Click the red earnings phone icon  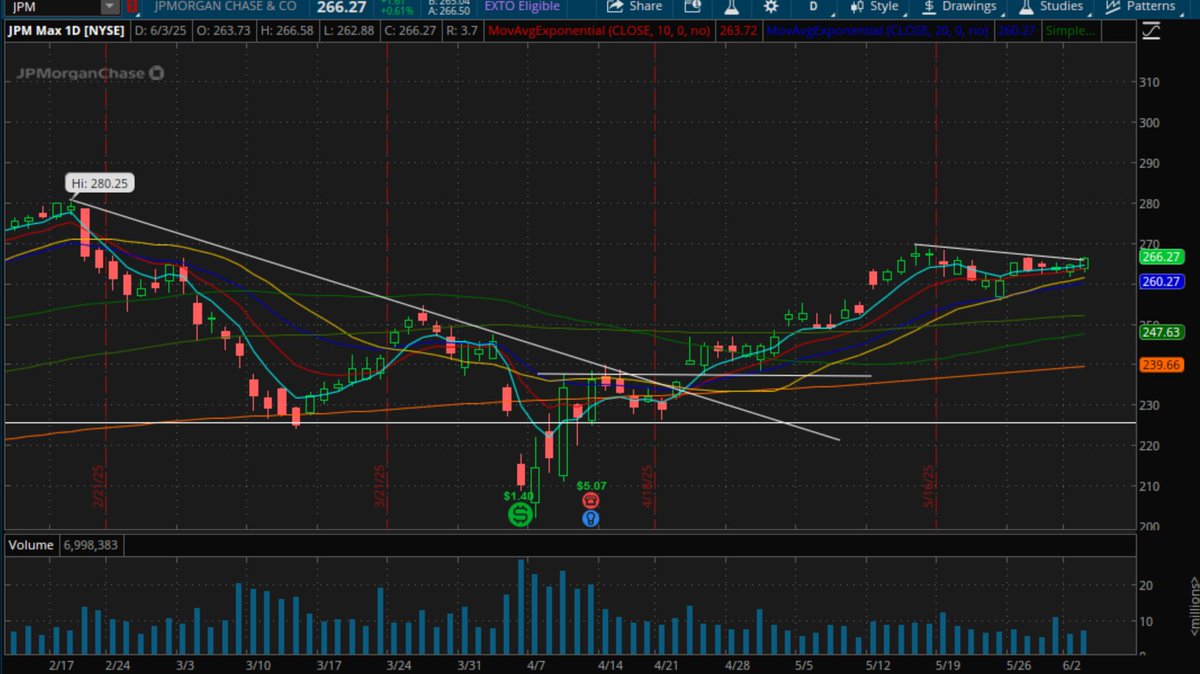[590, 500]
